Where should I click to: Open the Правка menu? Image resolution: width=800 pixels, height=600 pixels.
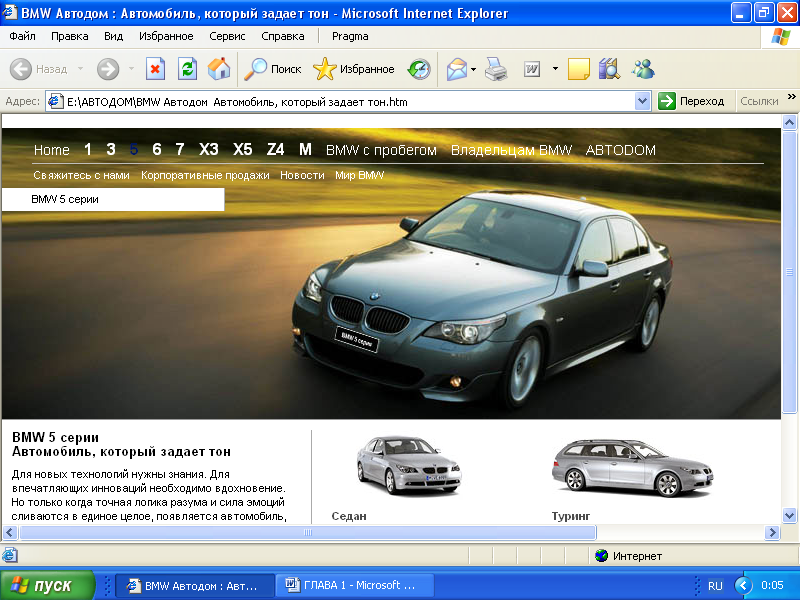pos(70,36)
